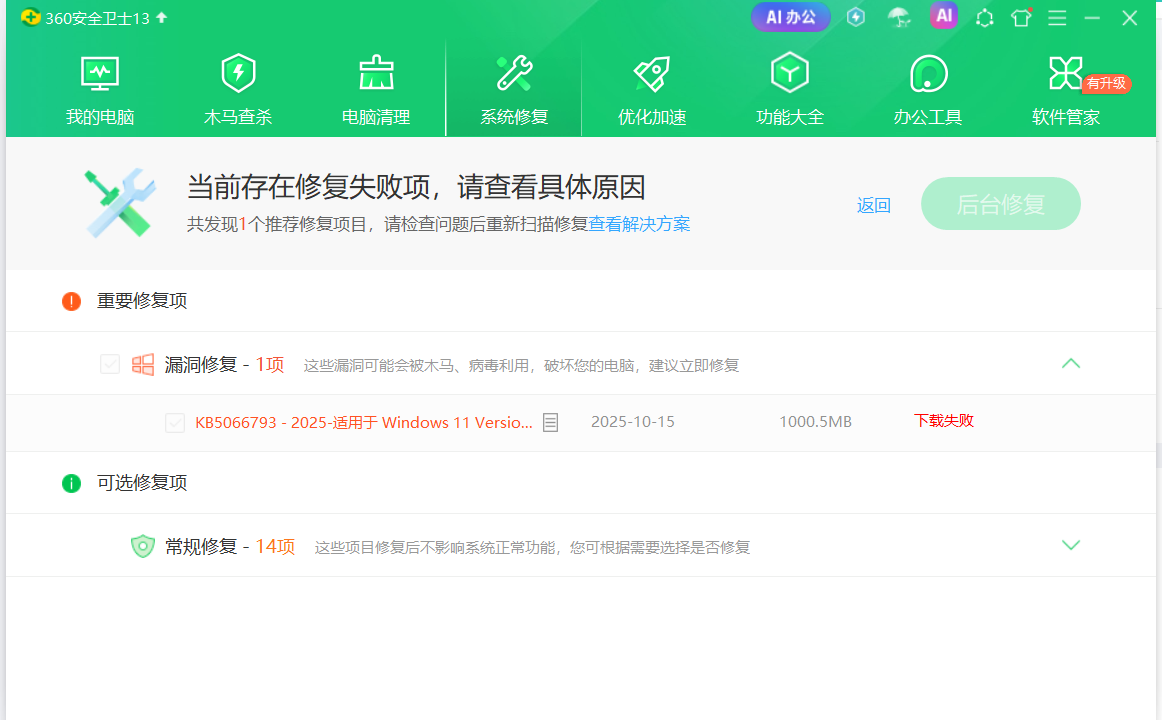Open the 查看解决方案 link
The height and width of the screenshot is (720, 1162).
click(639, 224)
